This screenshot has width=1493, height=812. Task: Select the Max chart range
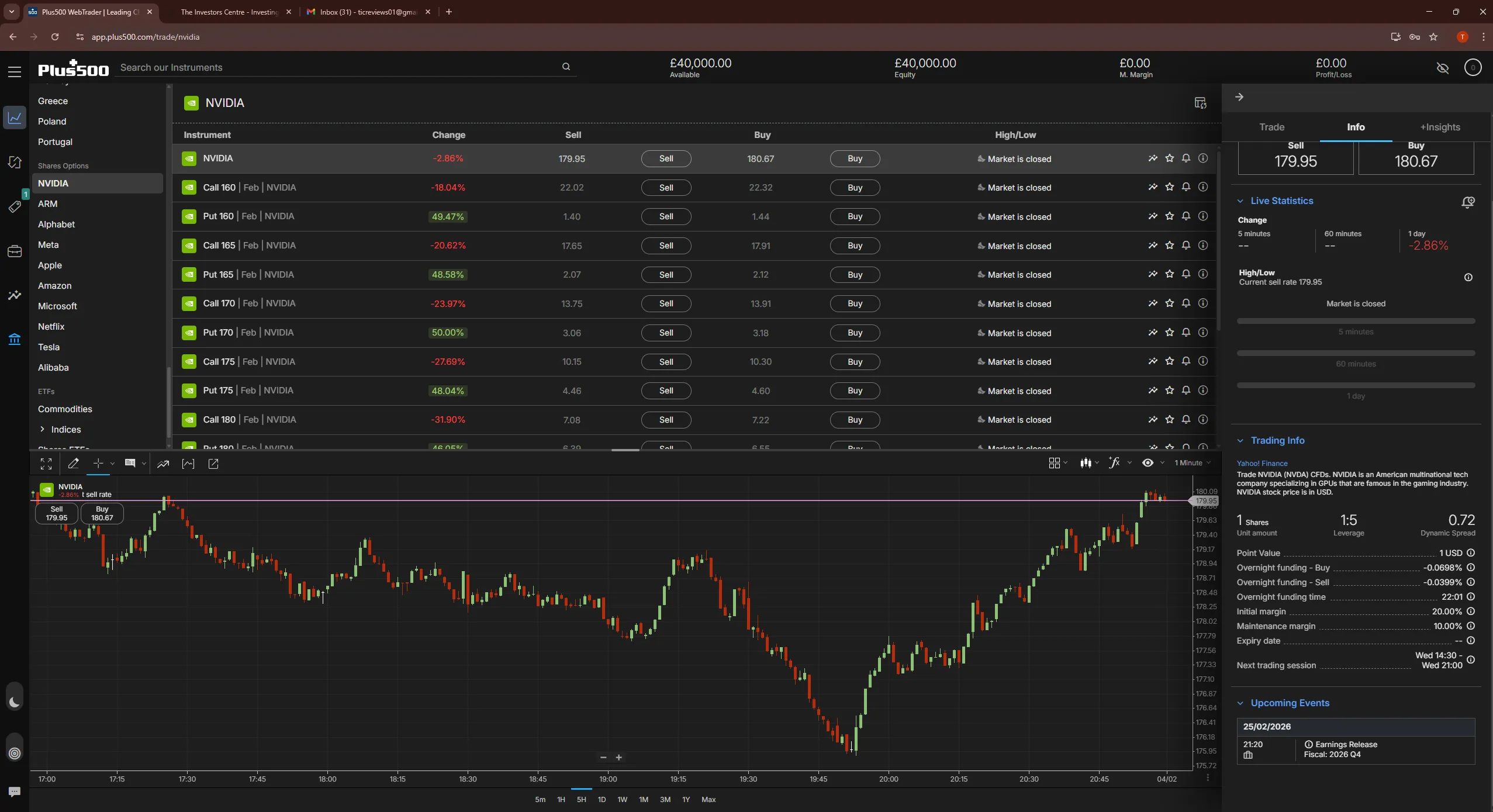coord(709,799)
